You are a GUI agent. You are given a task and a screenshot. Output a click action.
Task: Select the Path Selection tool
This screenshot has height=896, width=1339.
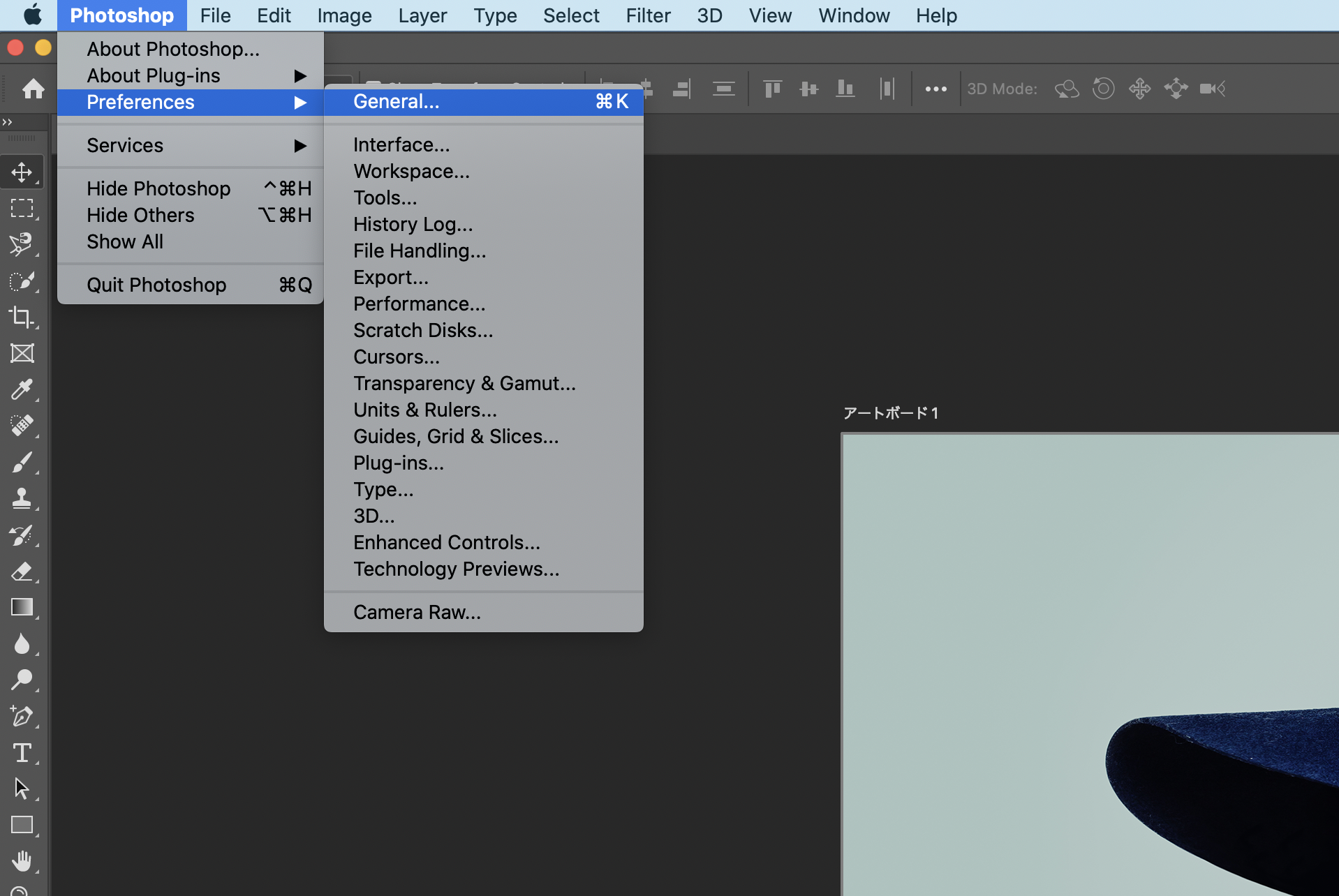[x=22, y=789]
